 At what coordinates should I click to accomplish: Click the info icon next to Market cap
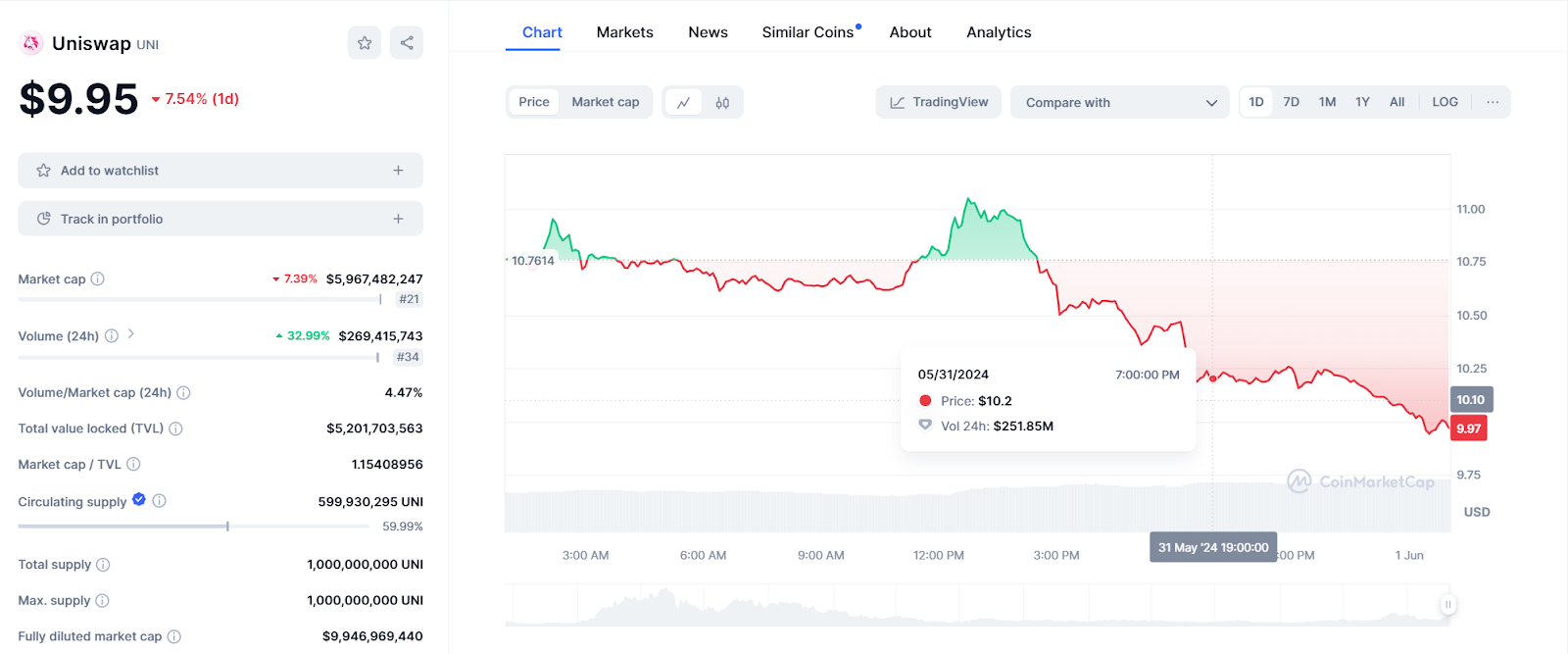click(98, 279)
